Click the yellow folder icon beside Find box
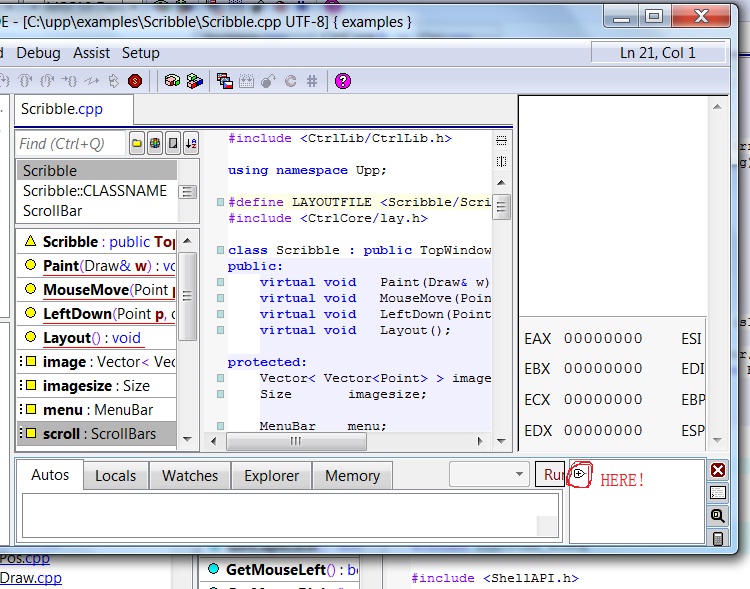This screenshot has width=750, height=589. click(138, 143)
